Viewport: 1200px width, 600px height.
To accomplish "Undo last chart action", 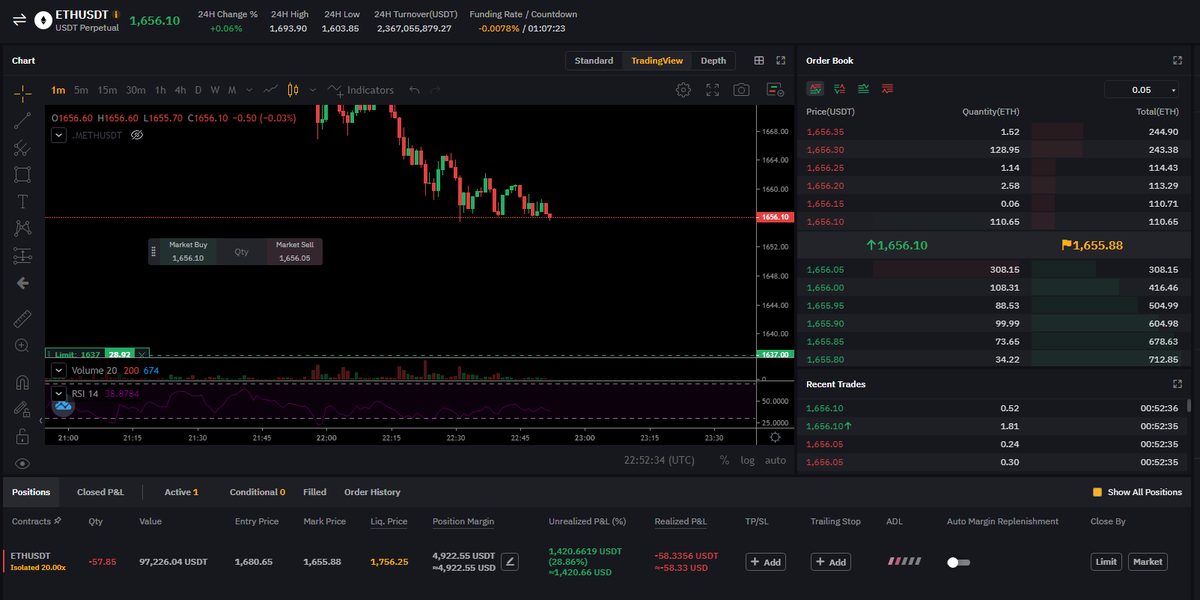I will [414, 90].
